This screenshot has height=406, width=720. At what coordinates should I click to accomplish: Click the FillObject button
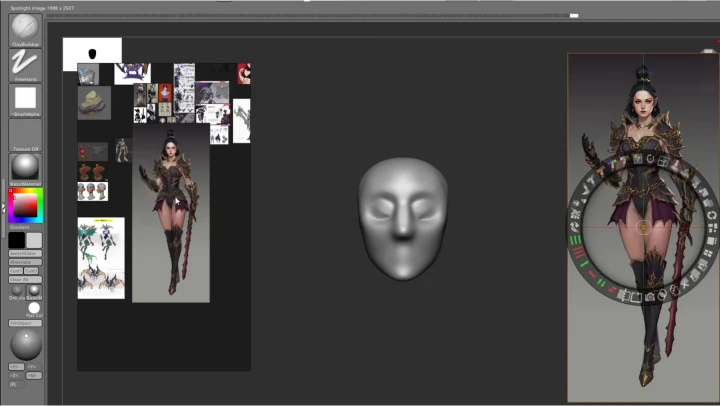pos(25,323)
